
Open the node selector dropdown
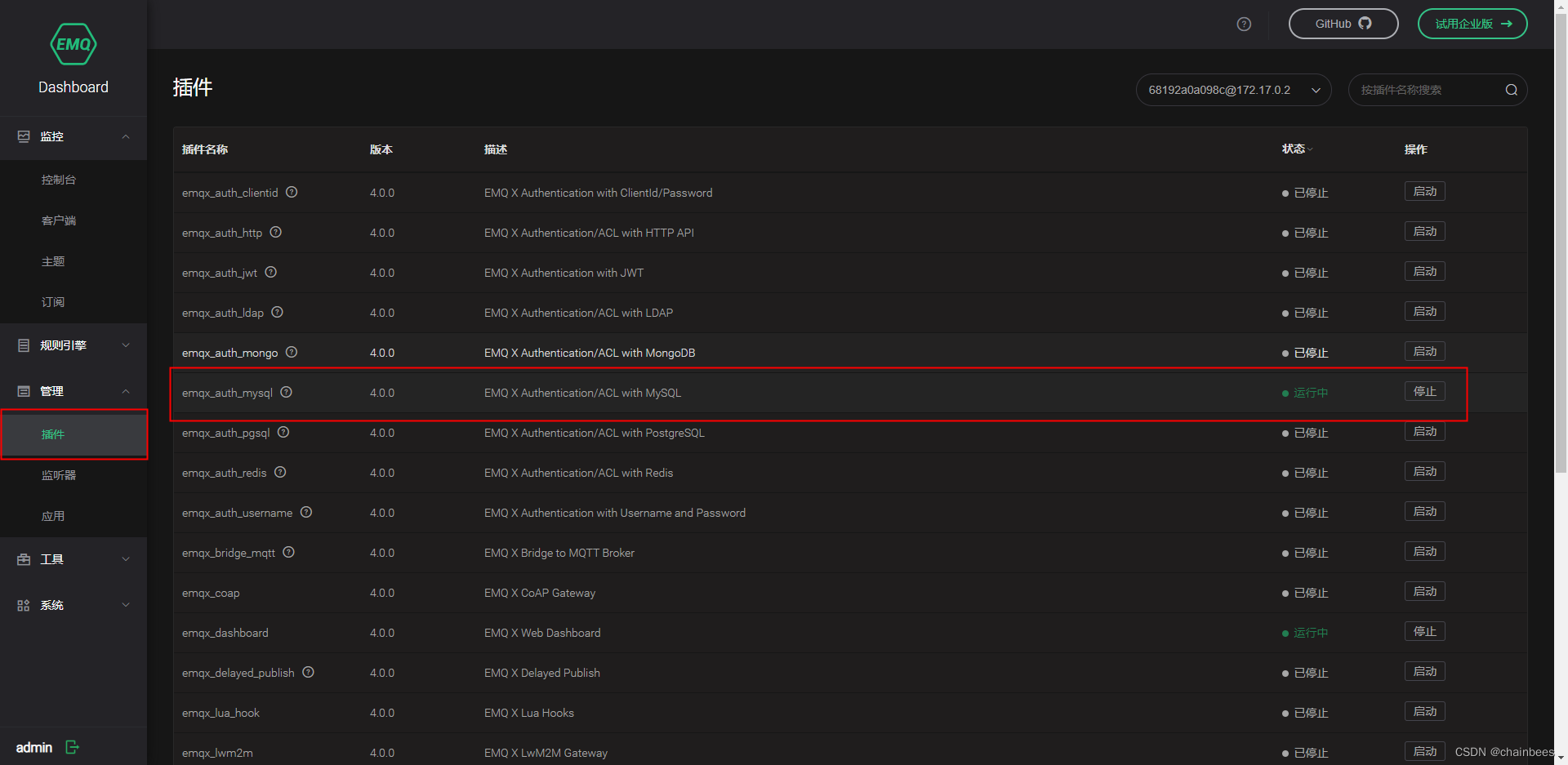click(x=1233, y=90)
